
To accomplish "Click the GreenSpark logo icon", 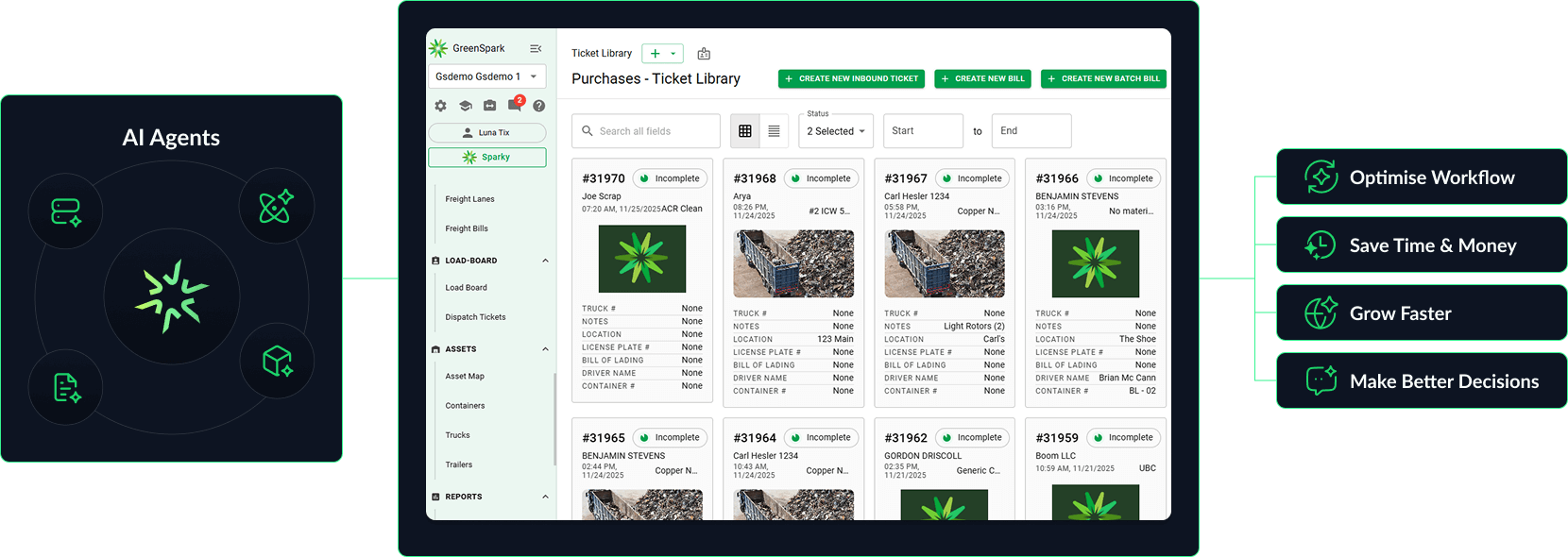I will pos(438,48).
